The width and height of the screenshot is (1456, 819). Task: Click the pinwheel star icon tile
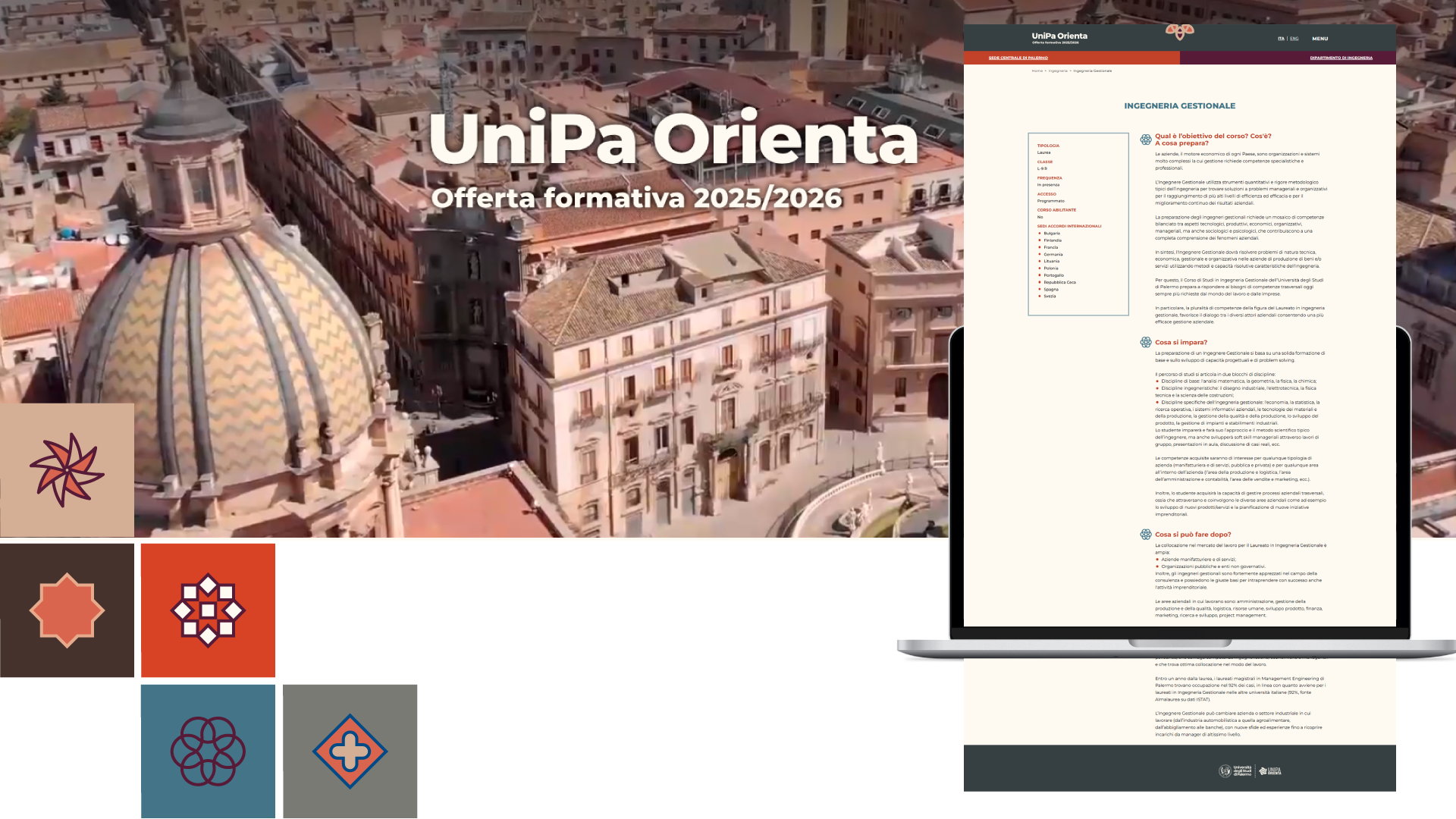[x=67, y=470]
